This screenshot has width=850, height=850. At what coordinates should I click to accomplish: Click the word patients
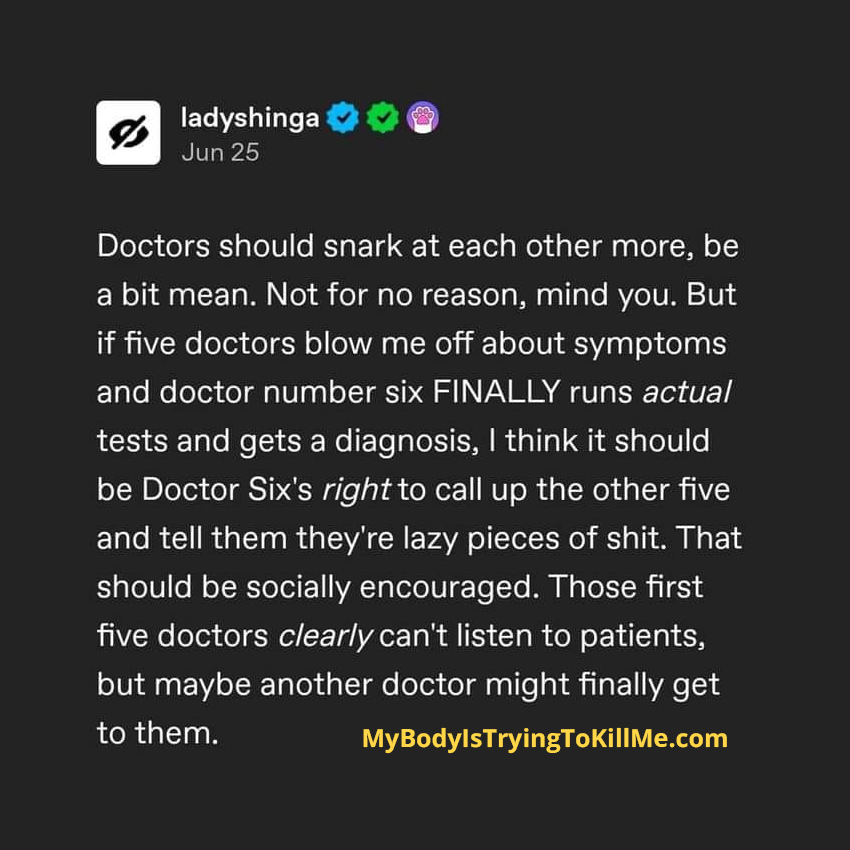643,637
